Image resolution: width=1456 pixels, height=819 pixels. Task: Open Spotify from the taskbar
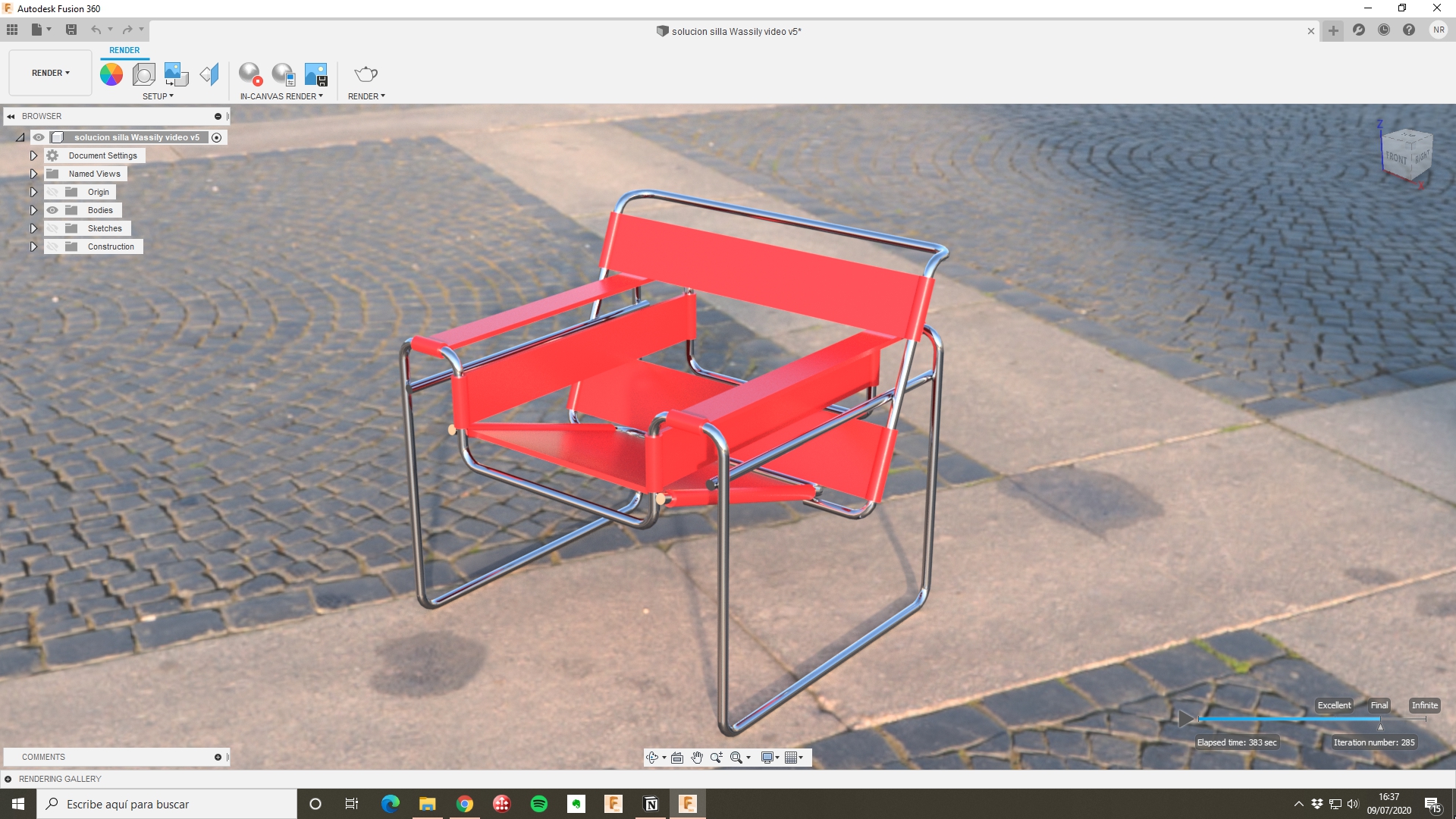[x=539, y=804]
